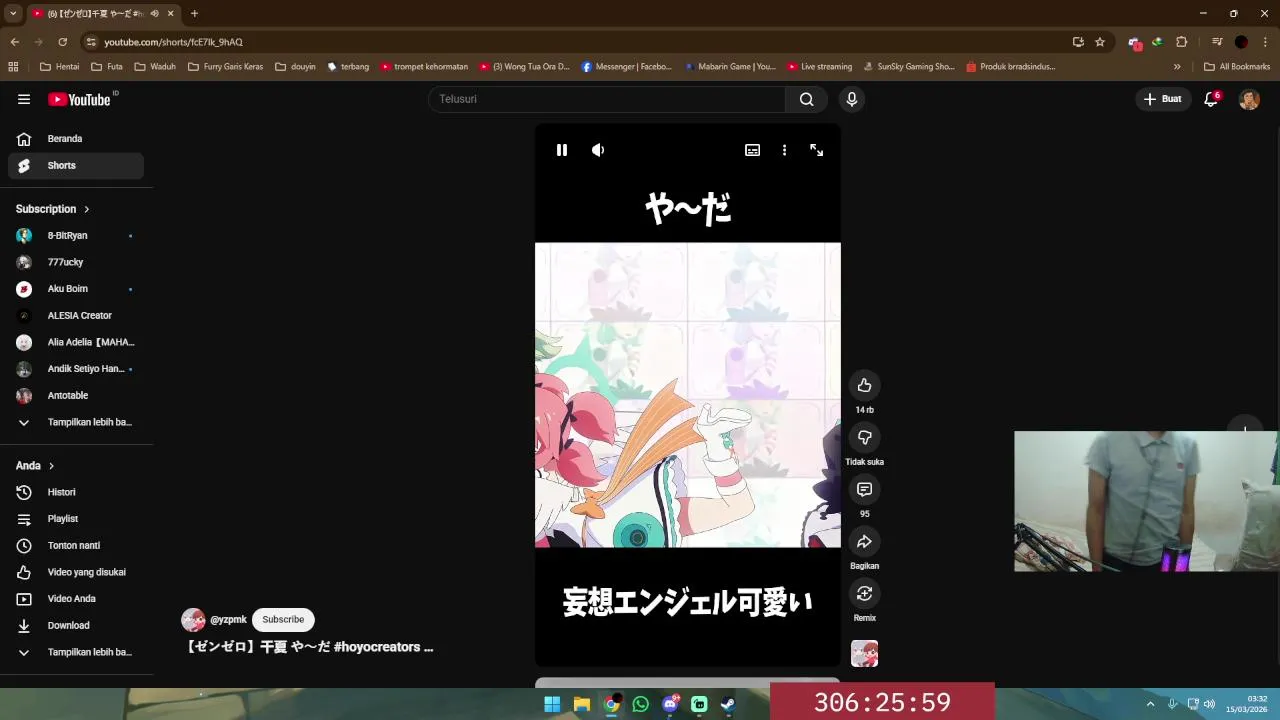Open Chrome extensions puzzle icon
Image resolution: width=1280 pixels, height=720 pixels.
tap(1181, 42)
